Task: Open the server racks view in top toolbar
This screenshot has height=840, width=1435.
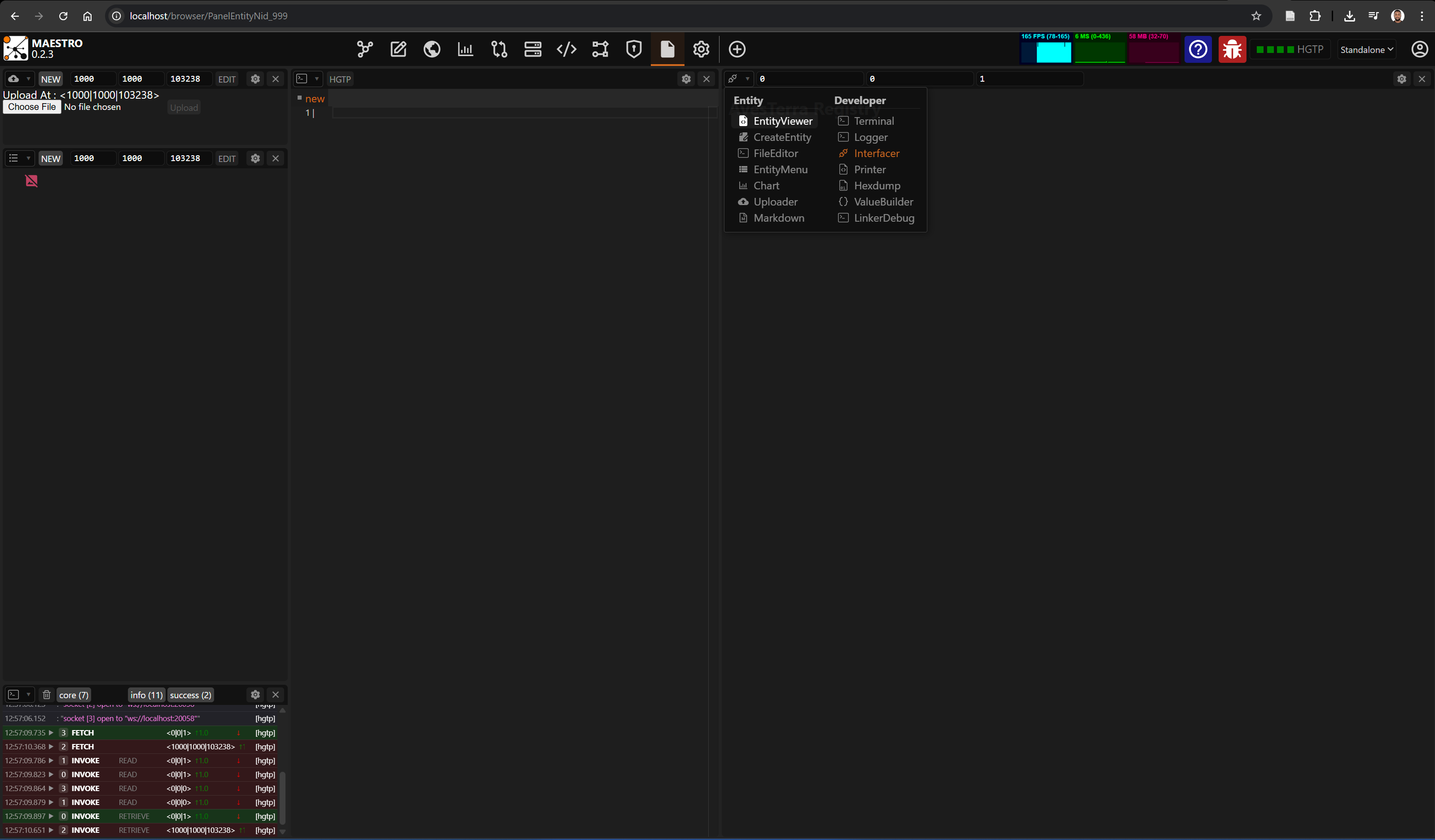Action: 532,49
